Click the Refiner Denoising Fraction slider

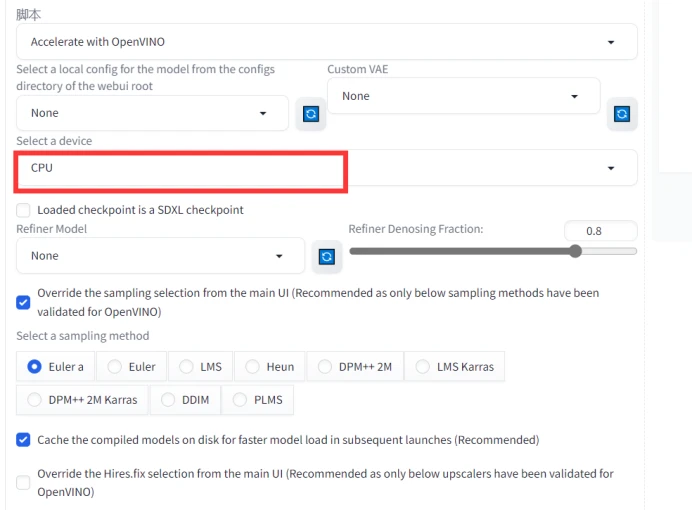pyautogui.click(x=492, y=251)
